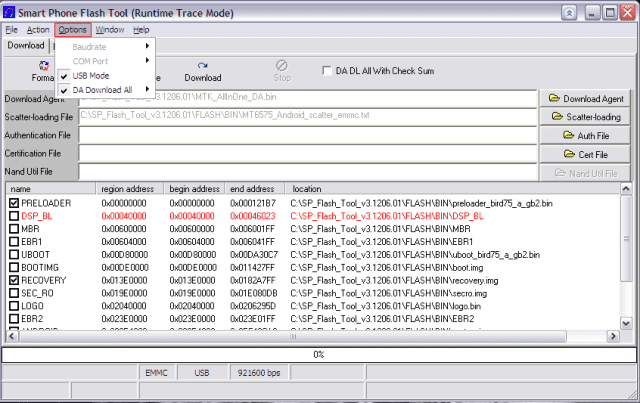The width and height of the screenshot is (640, 403).
Task: Check the SEC_RO partition checkbox
Action: [14, 293]
